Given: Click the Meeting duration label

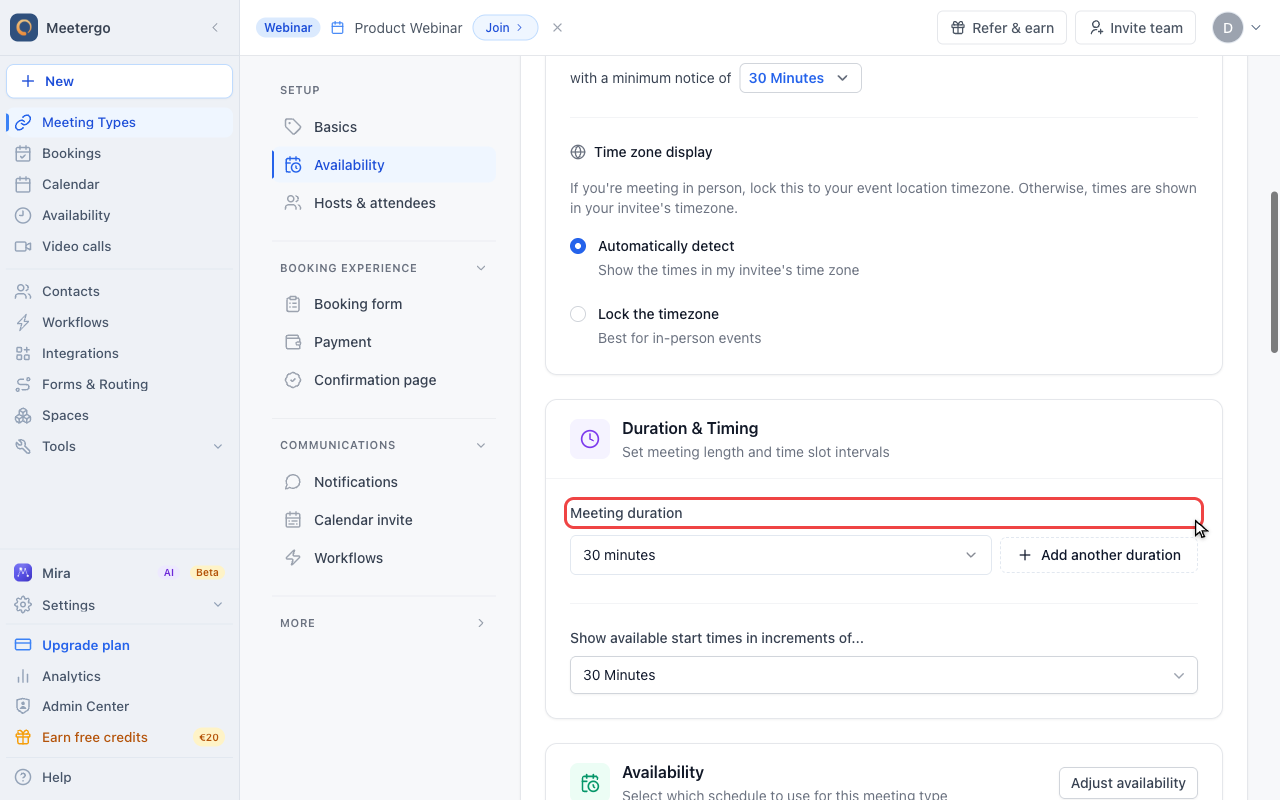Looking at the screenshot, I should coord(626,513).
